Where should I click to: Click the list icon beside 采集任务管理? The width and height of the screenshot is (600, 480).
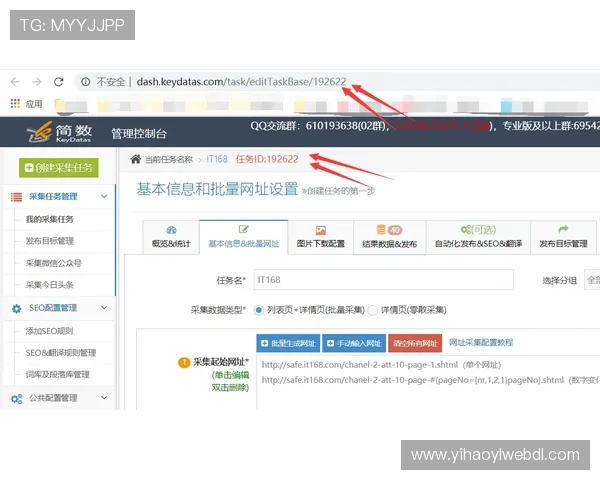(x=16, y=197)
